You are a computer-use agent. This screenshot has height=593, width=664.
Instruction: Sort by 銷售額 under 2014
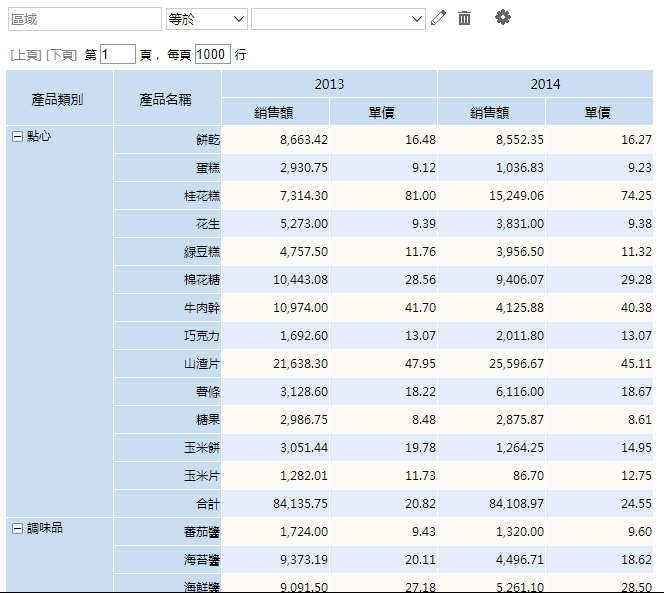490,112
